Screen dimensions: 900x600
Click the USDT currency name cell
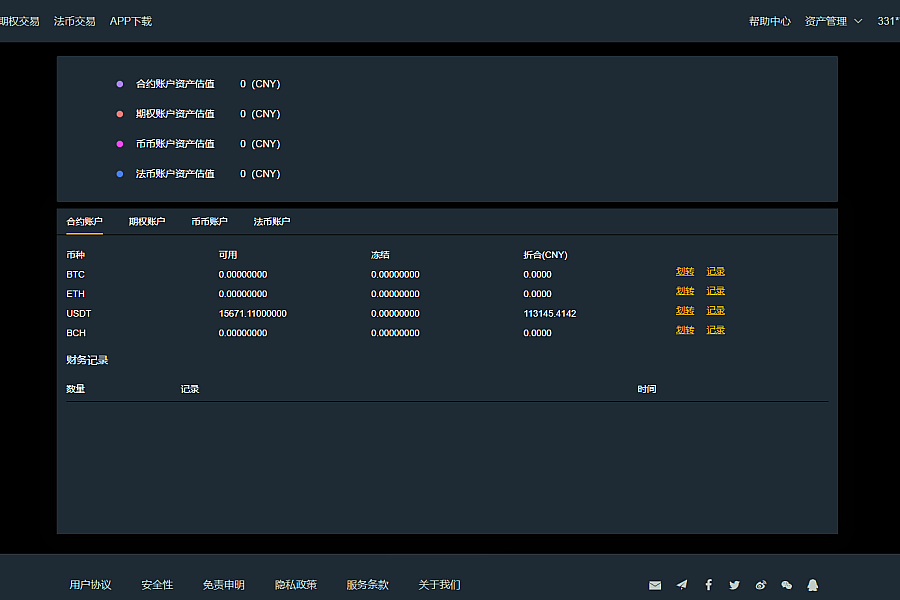(79, 313)
